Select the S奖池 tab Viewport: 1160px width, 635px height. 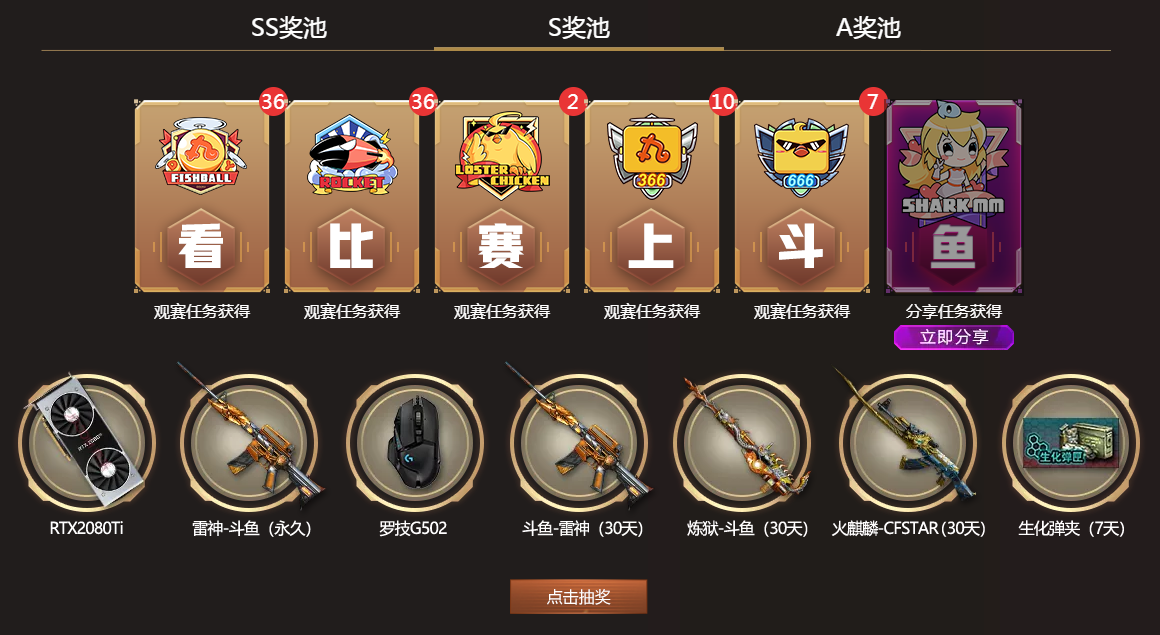pos(579,27)
